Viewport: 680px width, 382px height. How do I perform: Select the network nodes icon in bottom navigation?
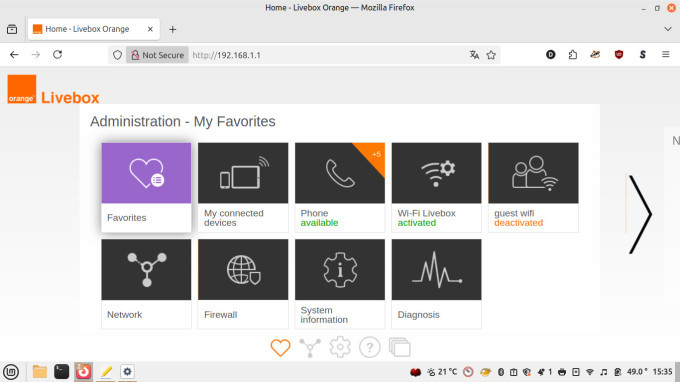310,348
